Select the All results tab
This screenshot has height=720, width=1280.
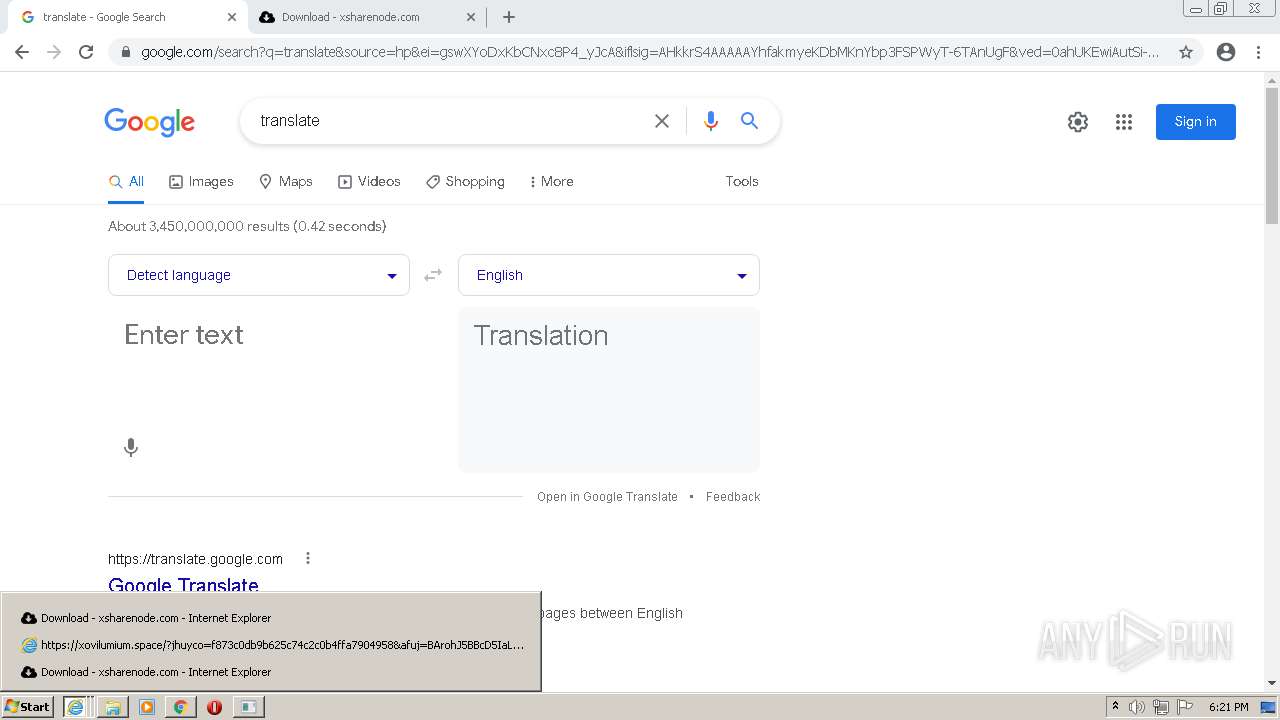click(126, 182)
